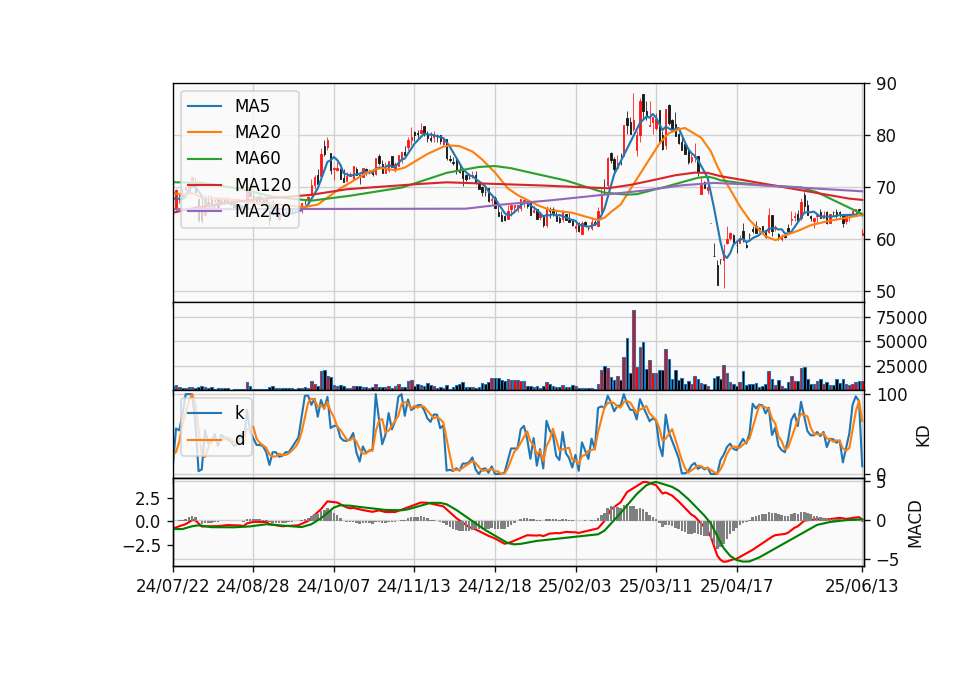This screenshot has width=960, height=690.
Task: Click the MACD left axis value 0.0
Action: (x=148, y=522)
